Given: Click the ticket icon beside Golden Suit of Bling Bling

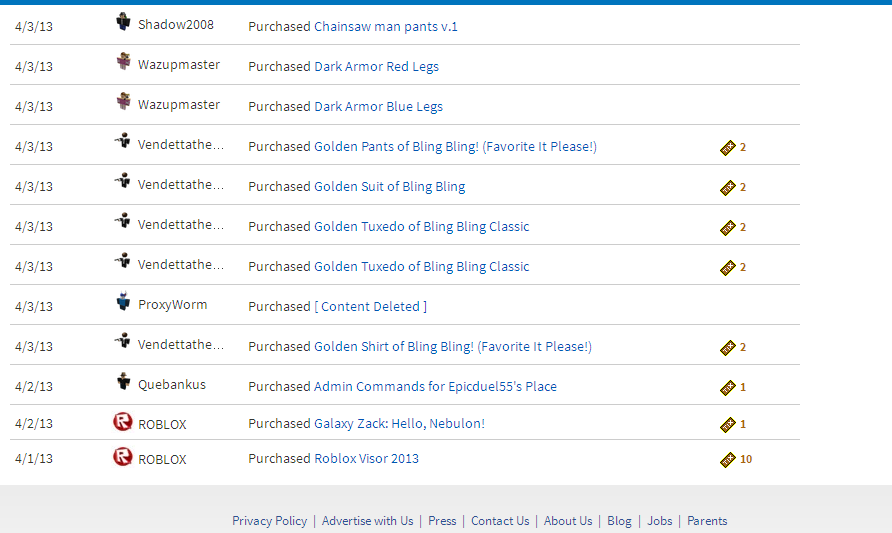Looking at the screenshot, I should click(728, 187).
